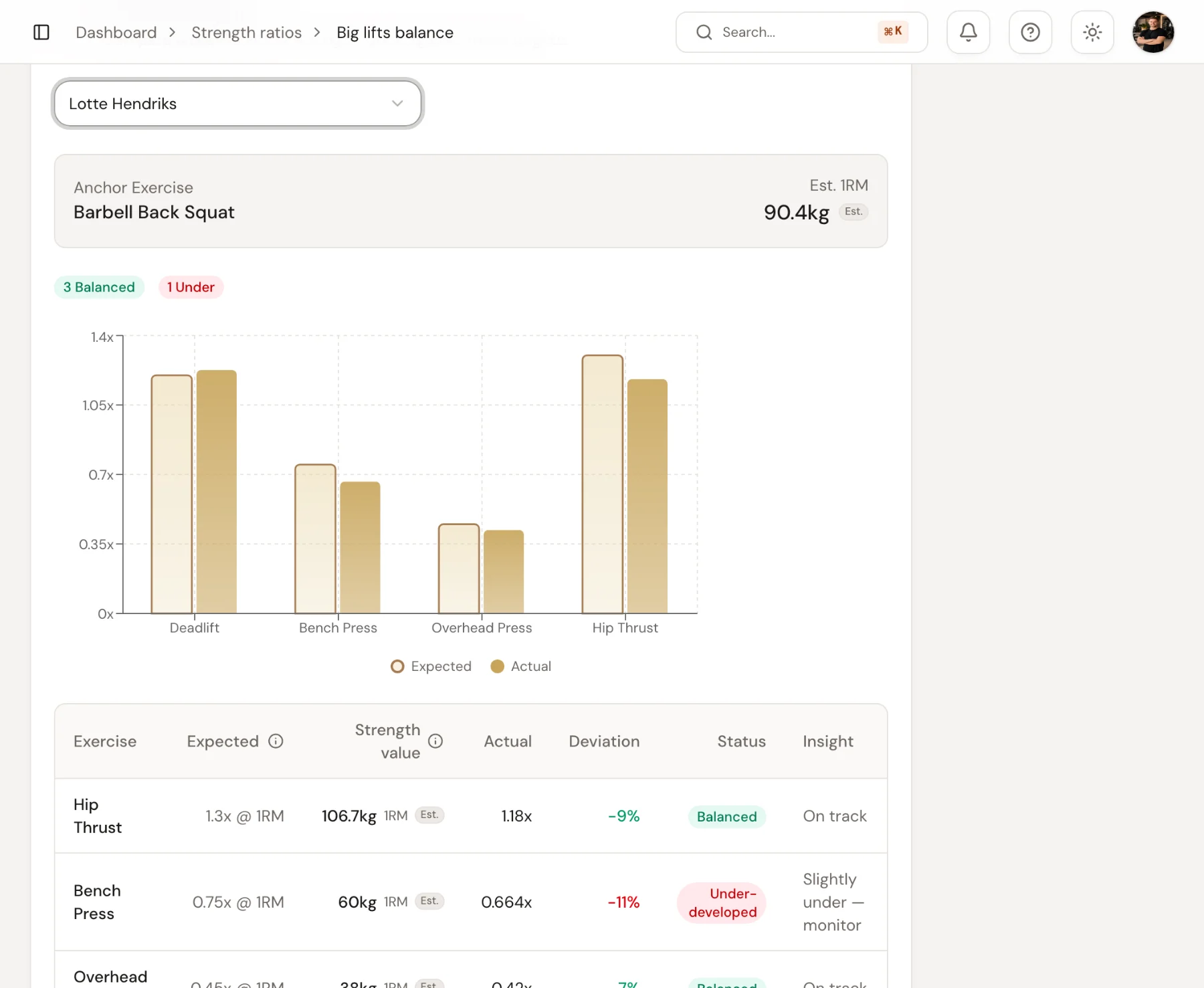Toggle the sidebar panel icon
Image resolution: width=1204 pixels, height=988 pixels.
pos(41,32)
